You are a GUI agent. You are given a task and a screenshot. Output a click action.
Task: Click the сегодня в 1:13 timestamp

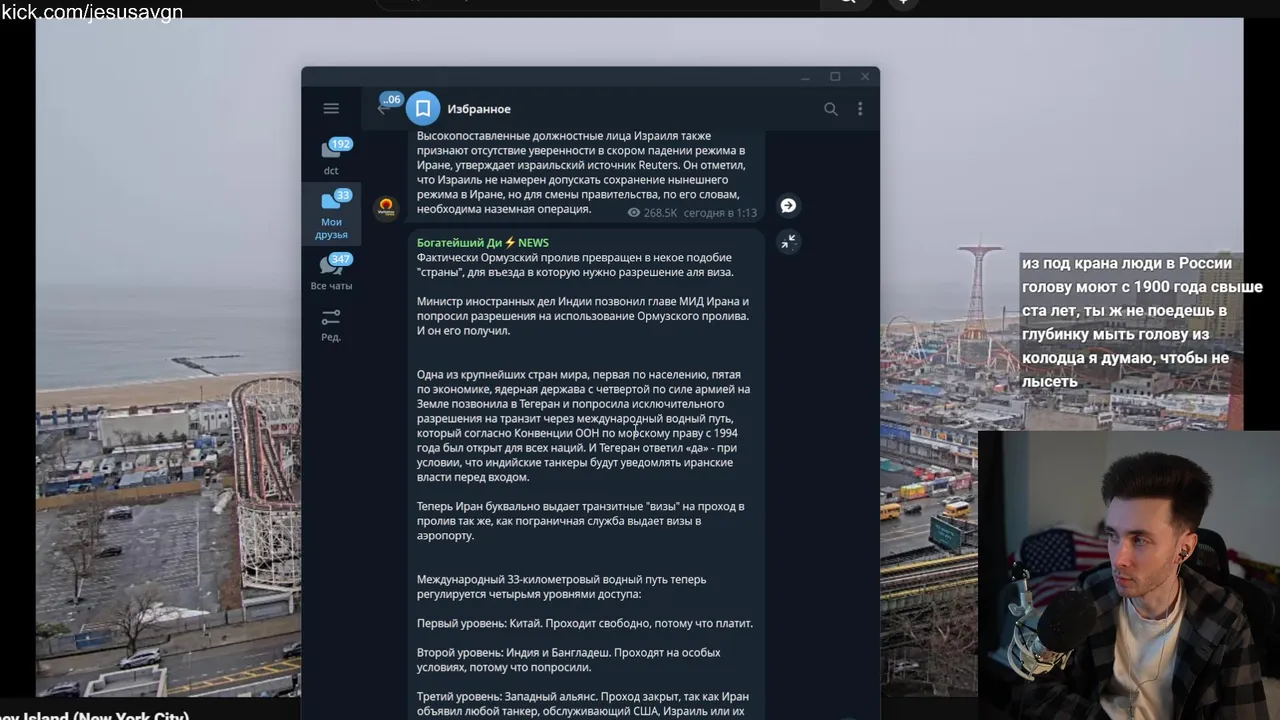point(720,213)
